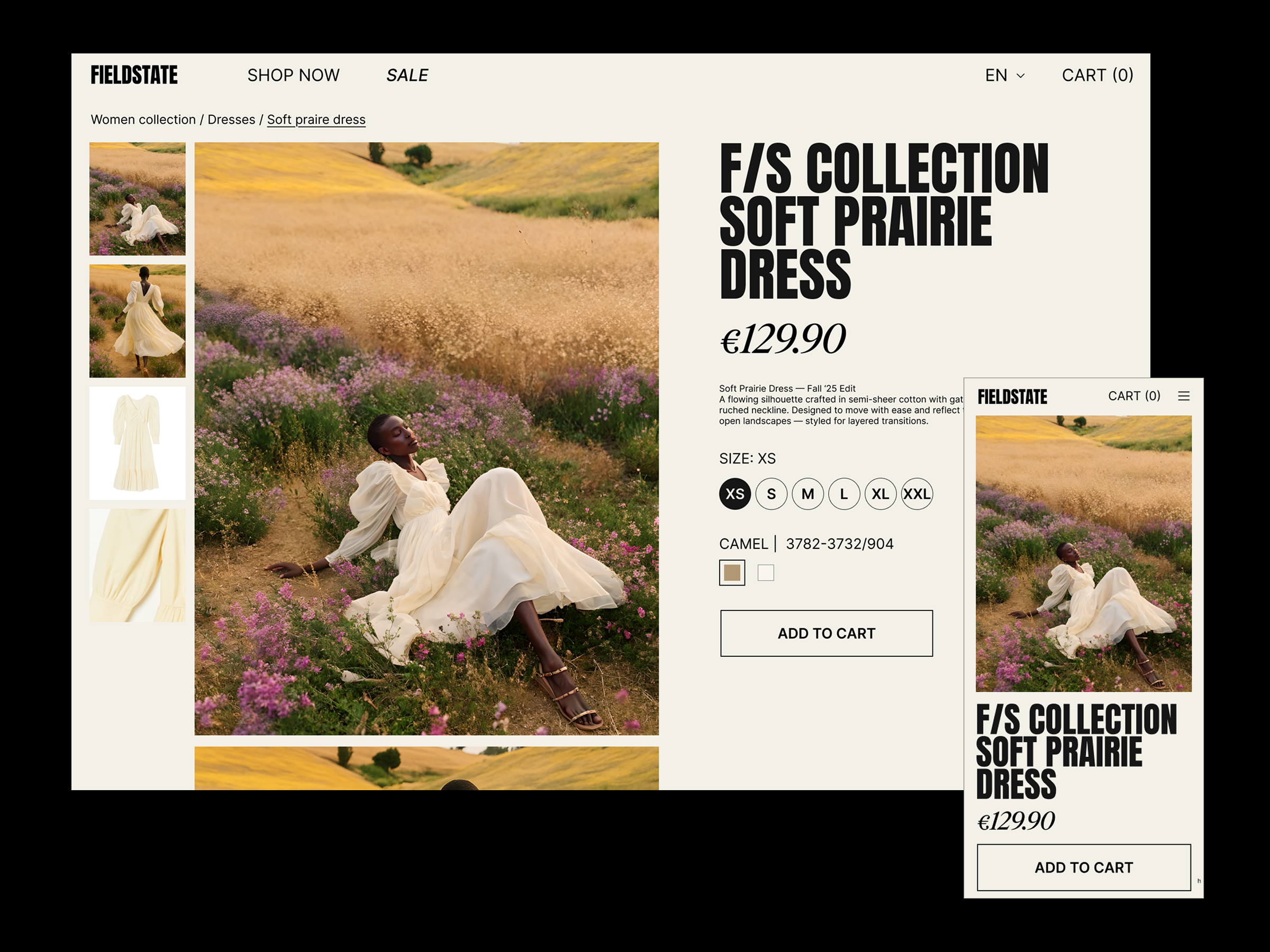Expand the language selector chevron
Viewport: 1270px width, 952px height.
point(1021,75)
